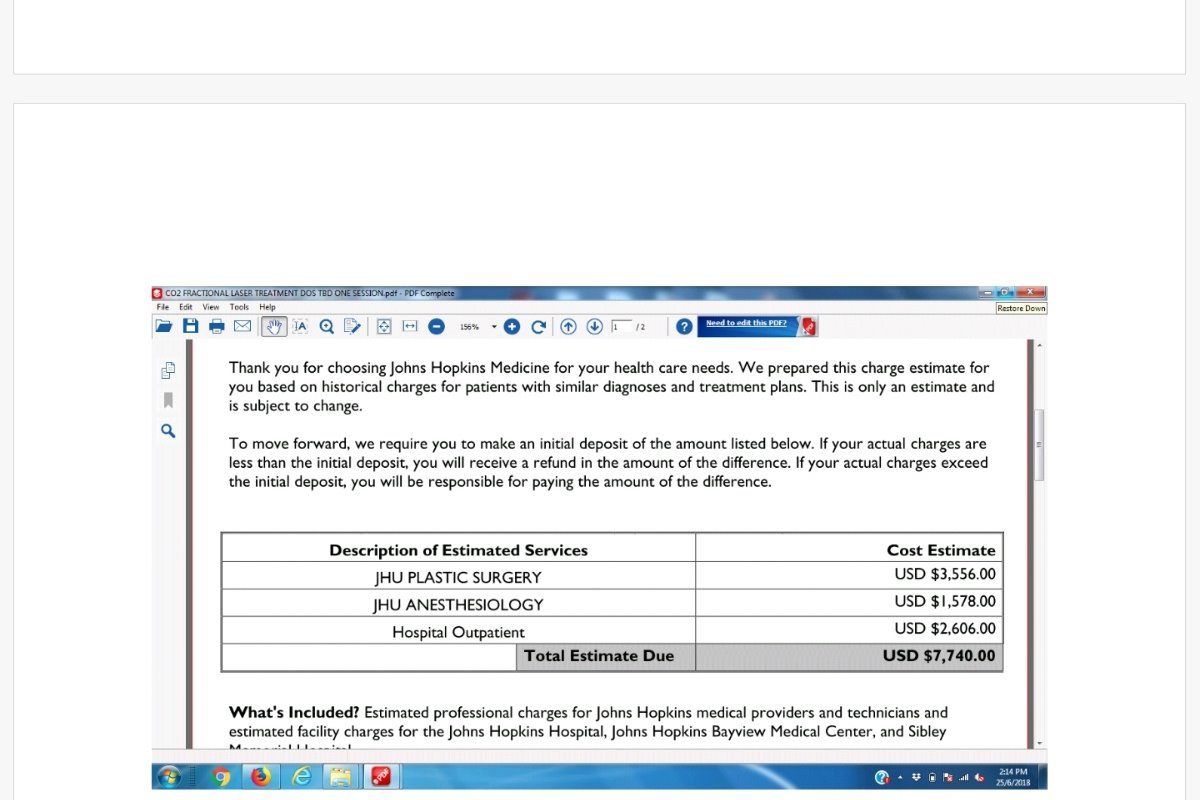Image resolution: width=1200 pixels, height=800 pixels.
Task: Go to the previous page
Action: (x=568, y=326)
